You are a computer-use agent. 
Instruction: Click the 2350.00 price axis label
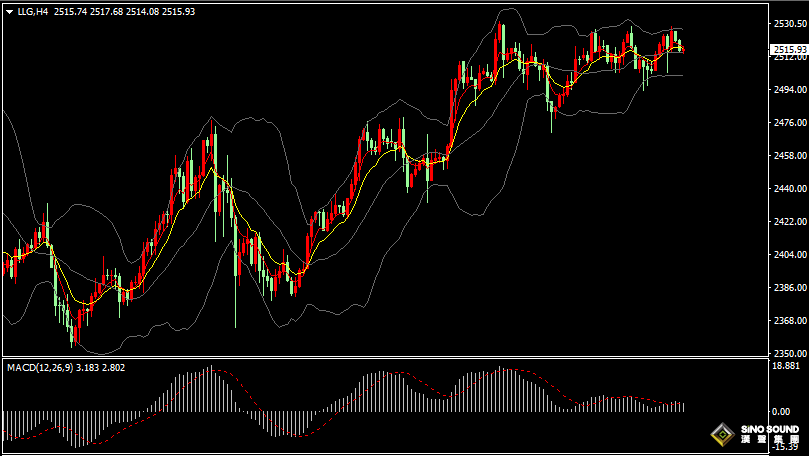coord(788,354)
